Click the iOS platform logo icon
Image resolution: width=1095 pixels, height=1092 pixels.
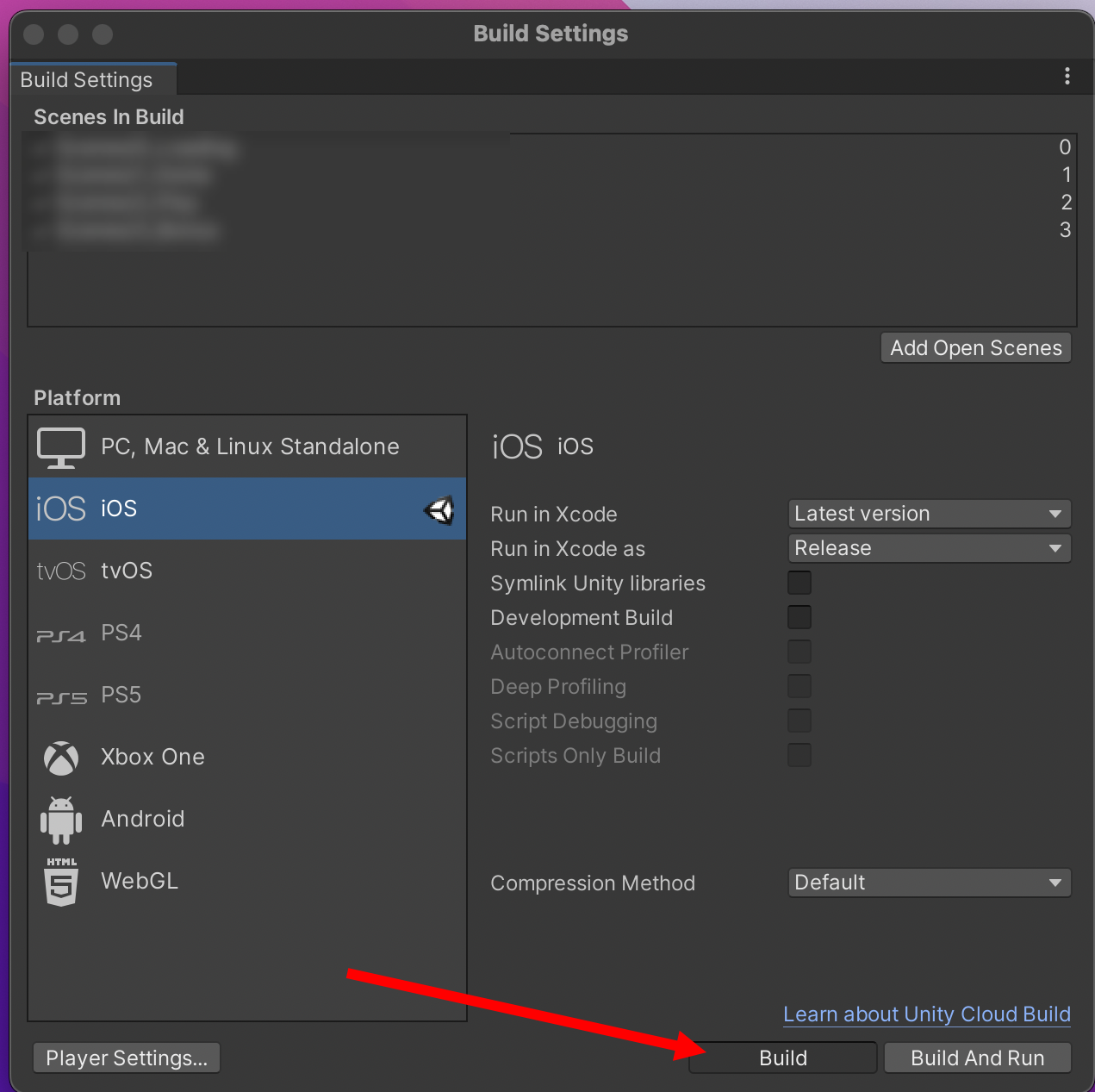61,509
